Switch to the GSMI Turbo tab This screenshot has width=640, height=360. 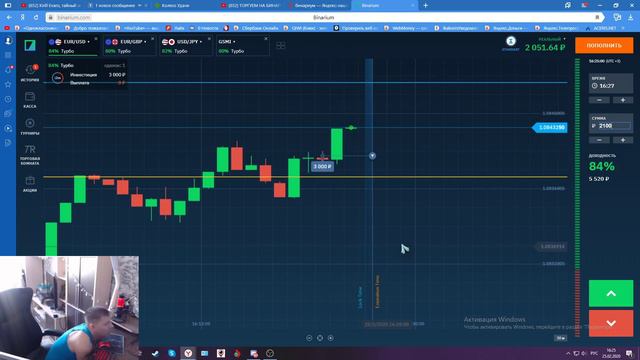coord(242,45)
